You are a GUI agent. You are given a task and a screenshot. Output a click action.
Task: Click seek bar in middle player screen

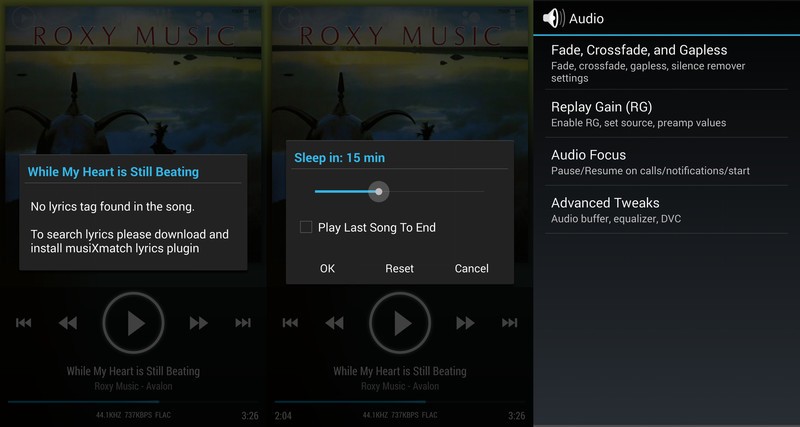[x=400, y=401]
